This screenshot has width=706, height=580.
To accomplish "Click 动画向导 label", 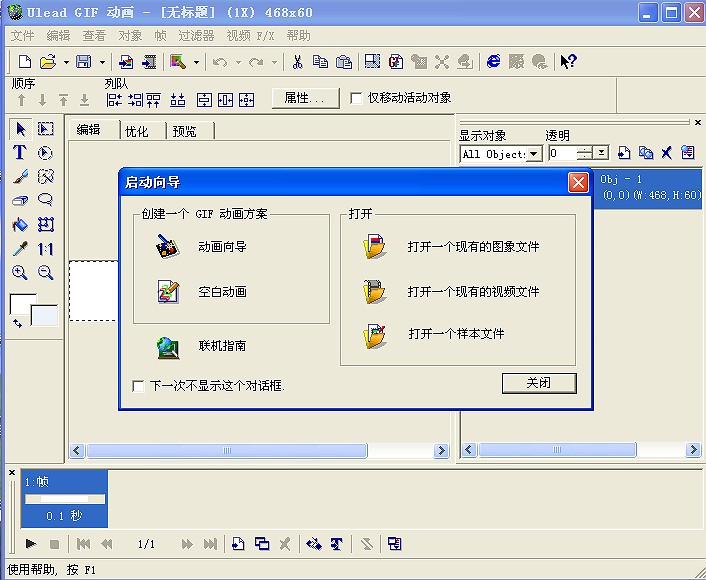I will tap(222, 246).
